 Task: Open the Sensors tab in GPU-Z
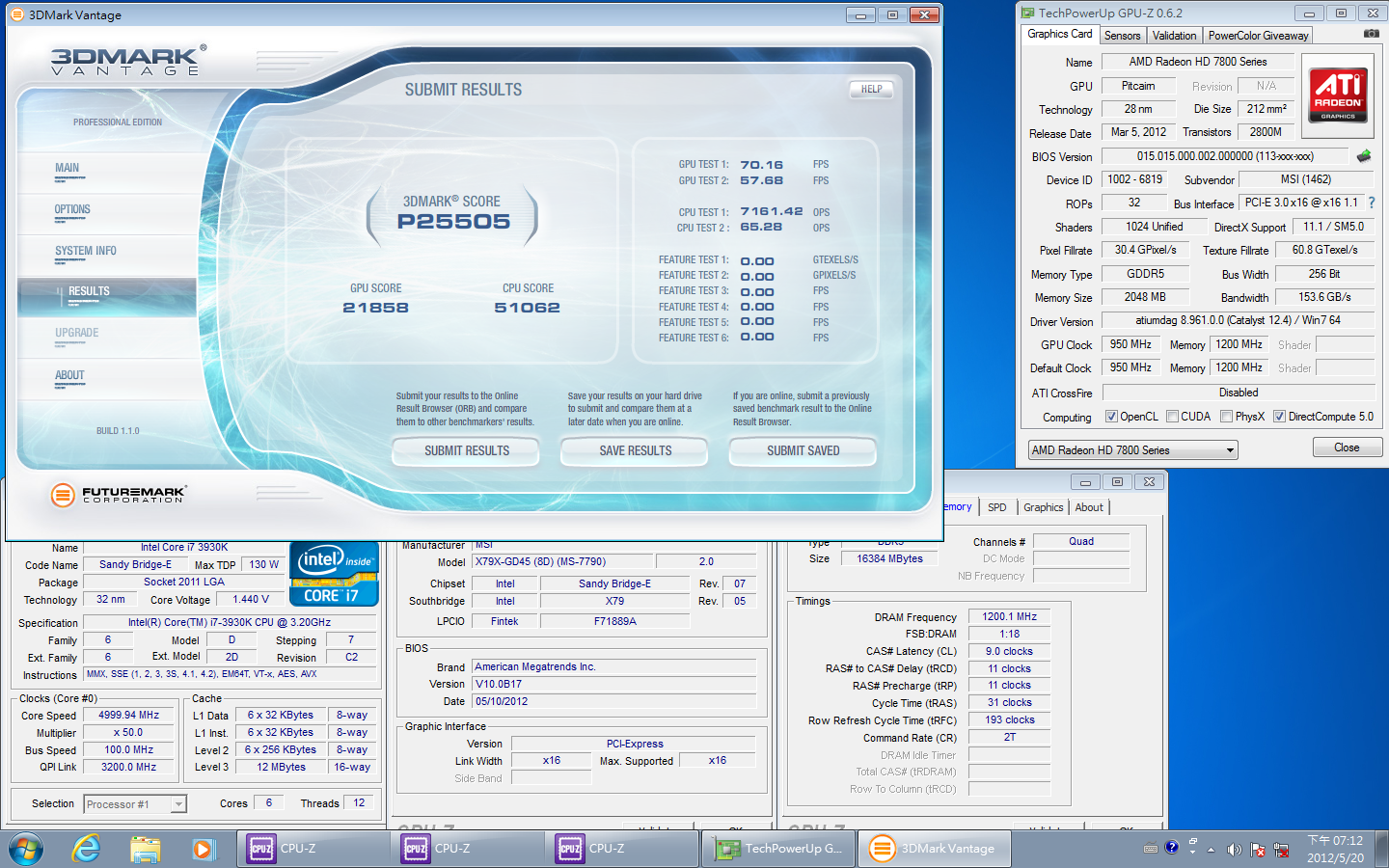click(x=1123, y=36)
